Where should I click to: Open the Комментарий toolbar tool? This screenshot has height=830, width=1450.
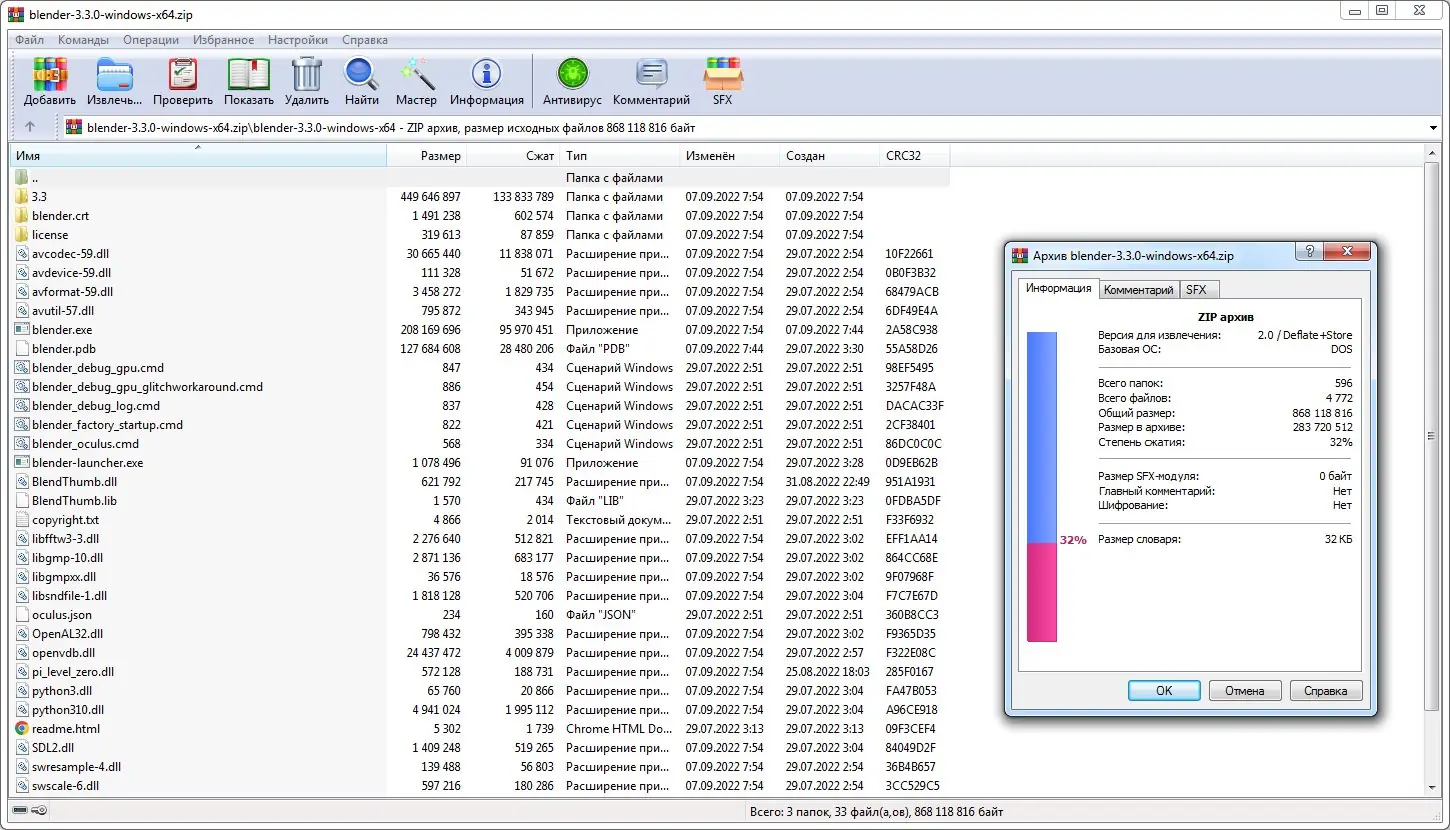[651, 75]
